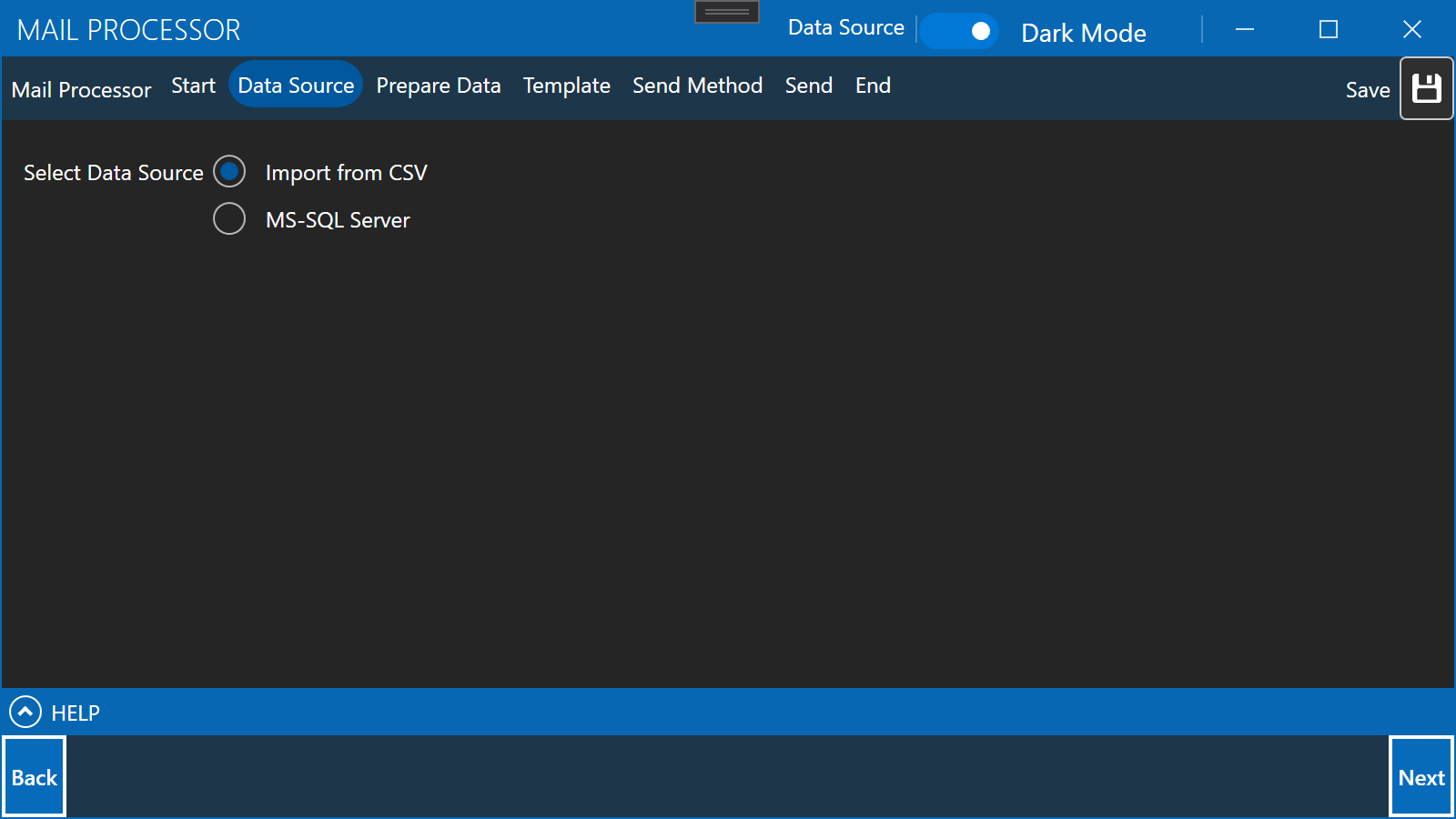Click the Mail Processor label in the navigation bar
Image resolution: width=1456 pixels, height=819 pixels.
[82, 90]
